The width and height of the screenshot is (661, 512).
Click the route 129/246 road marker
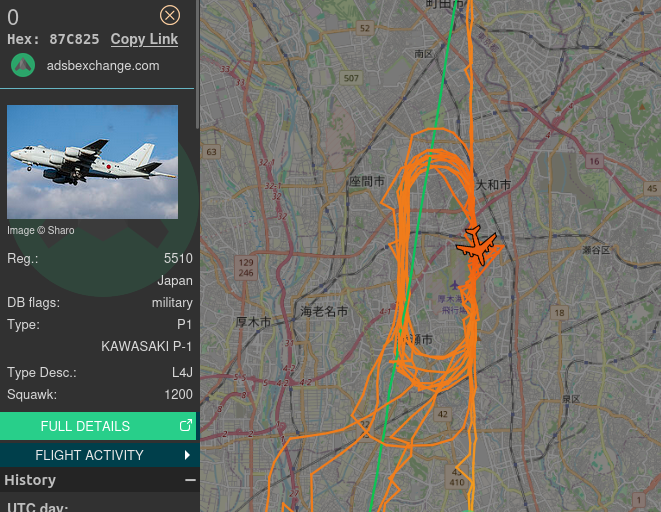pyautogui.click(x=246, y=268)
